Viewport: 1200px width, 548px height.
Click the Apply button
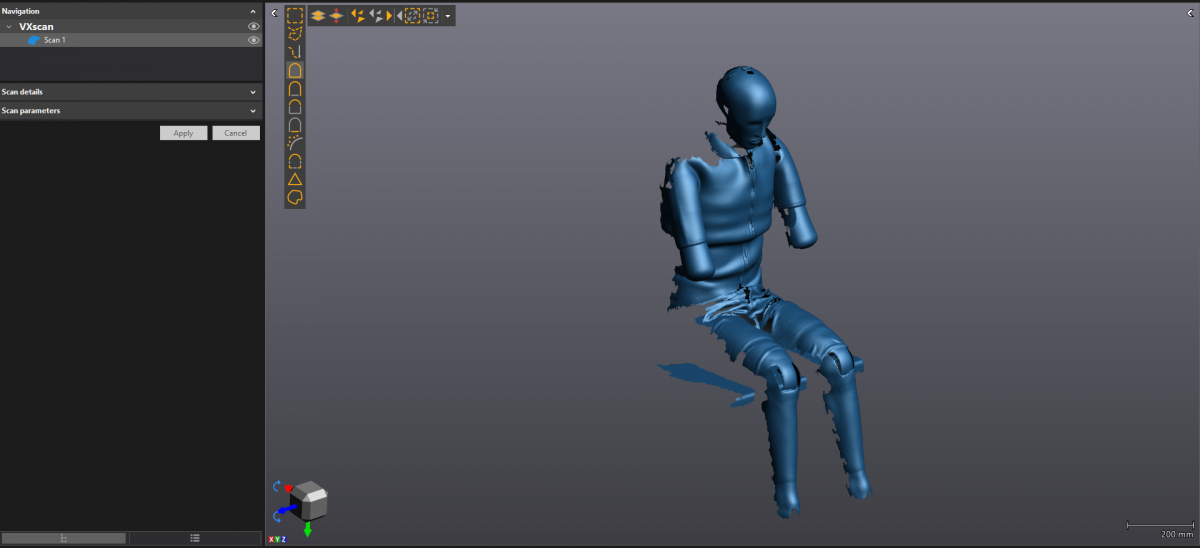[x=183, y=133]
